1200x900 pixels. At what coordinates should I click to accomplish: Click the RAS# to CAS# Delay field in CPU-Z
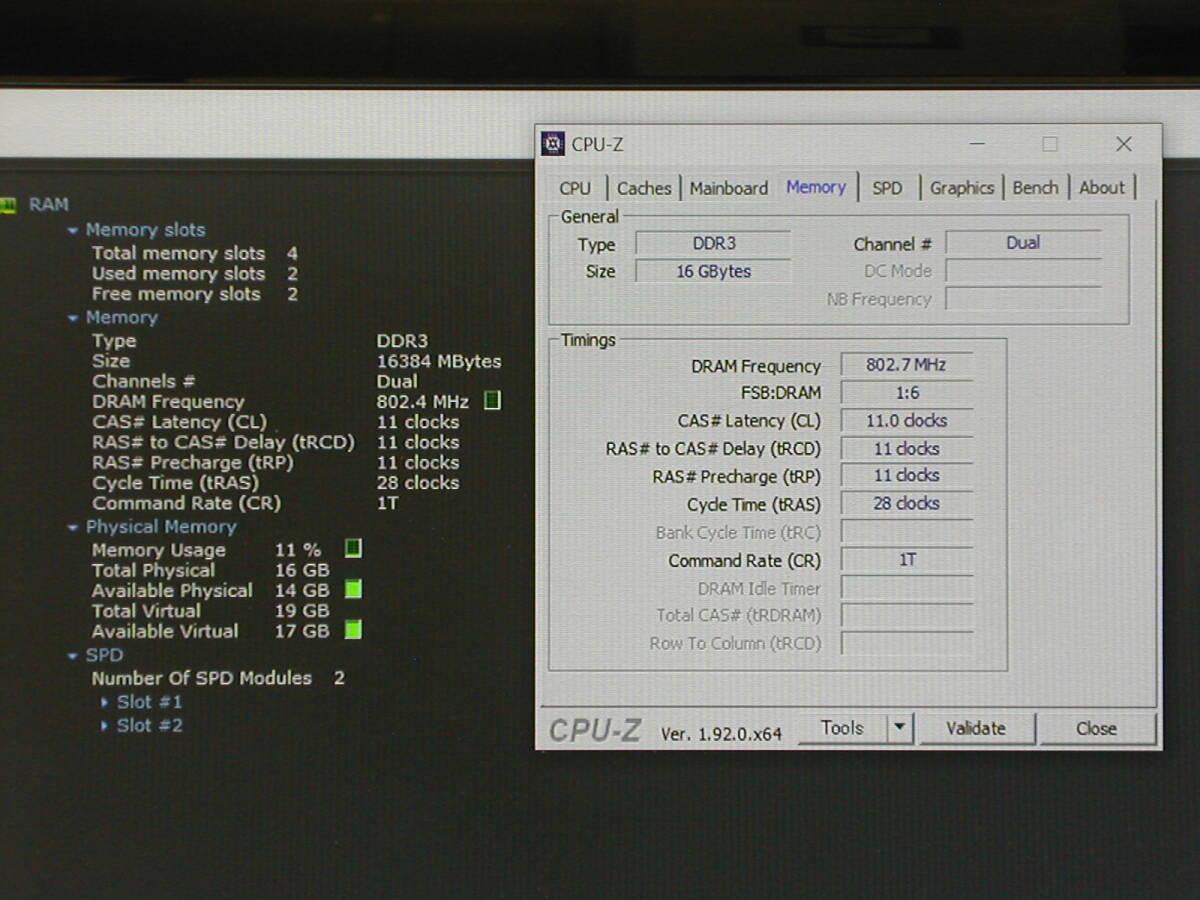click(x=907, y=449)
